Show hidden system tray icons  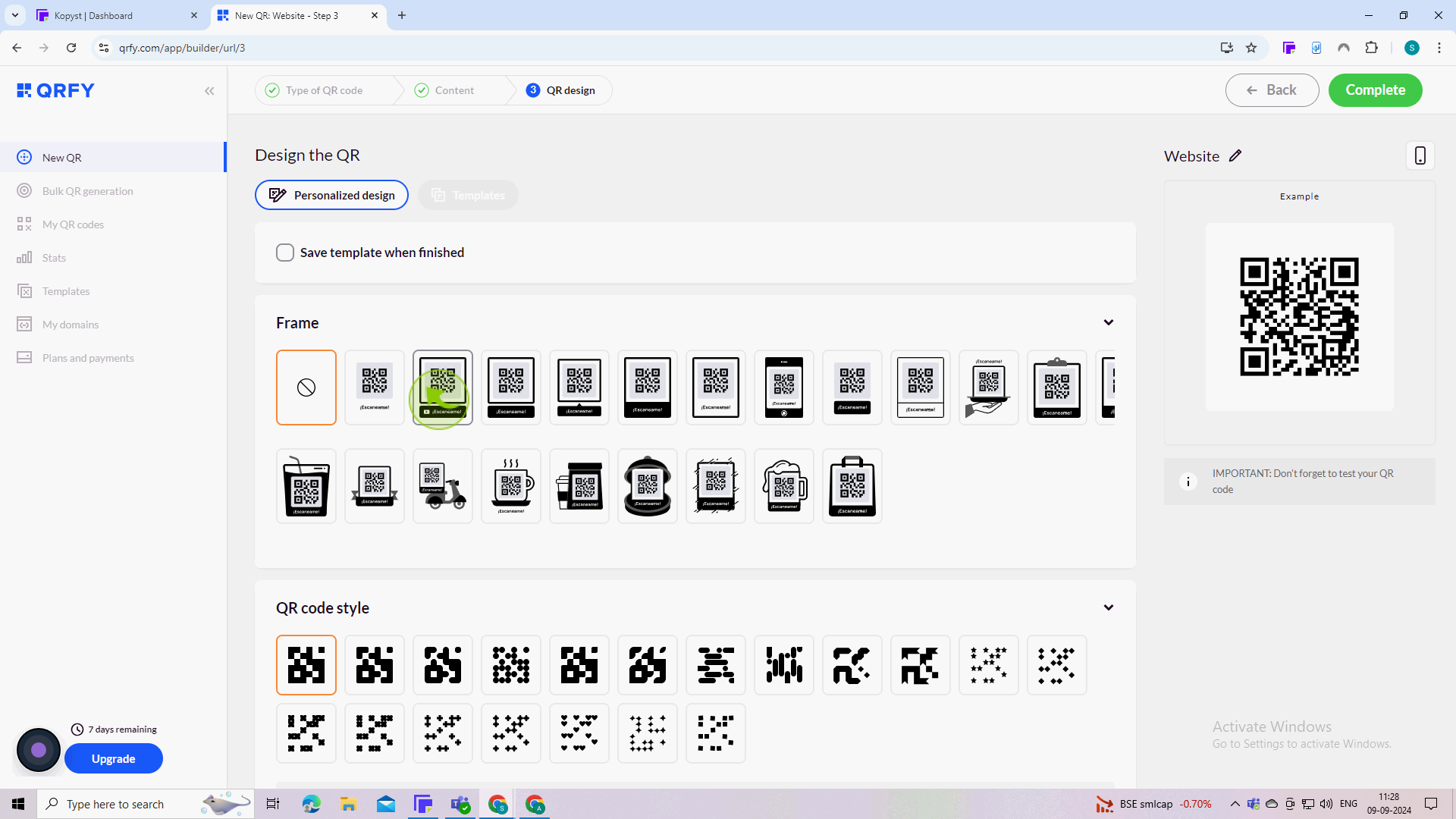click(1235, 804)
